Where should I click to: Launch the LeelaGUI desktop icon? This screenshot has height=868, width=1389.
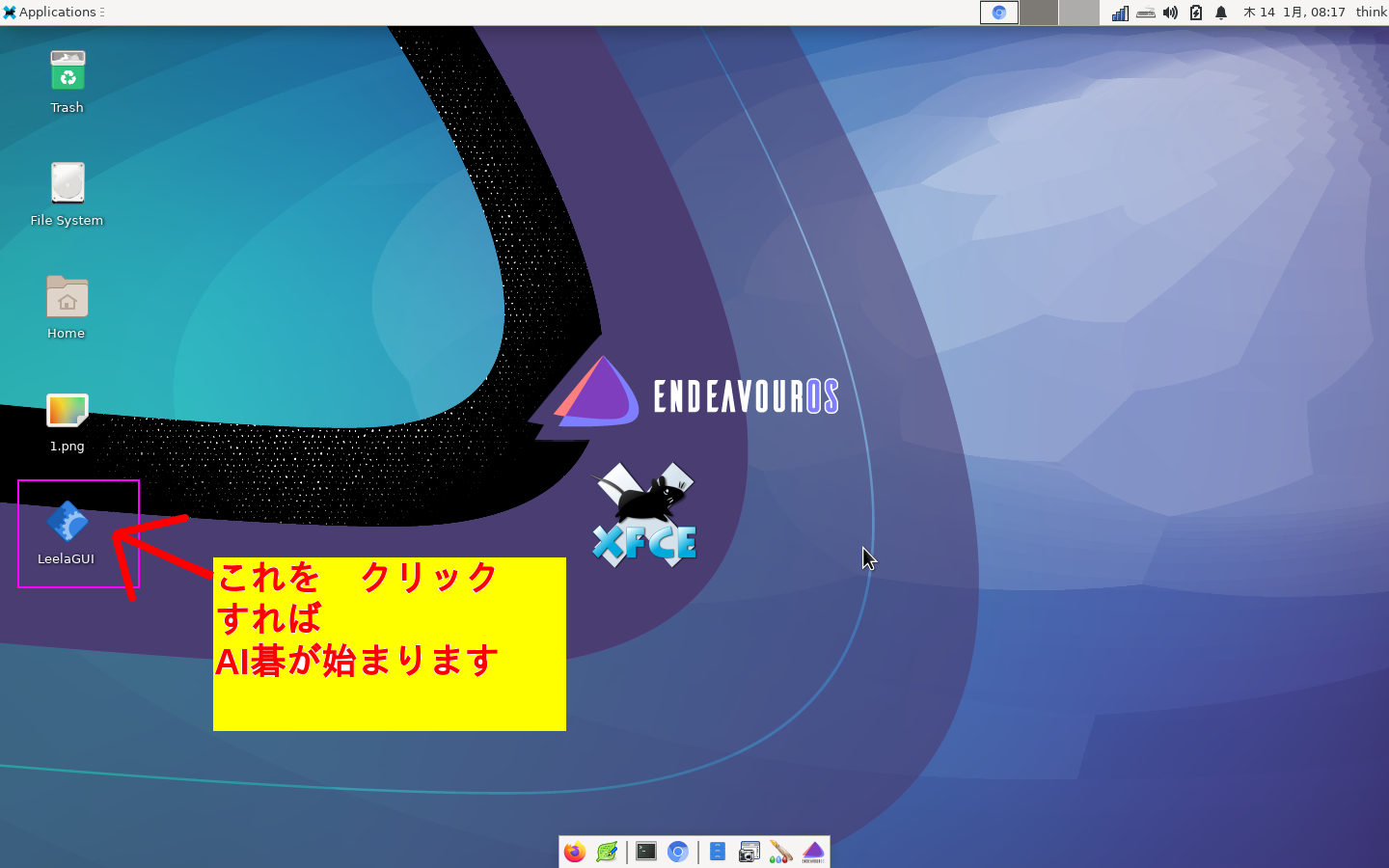tap(68, 533)
